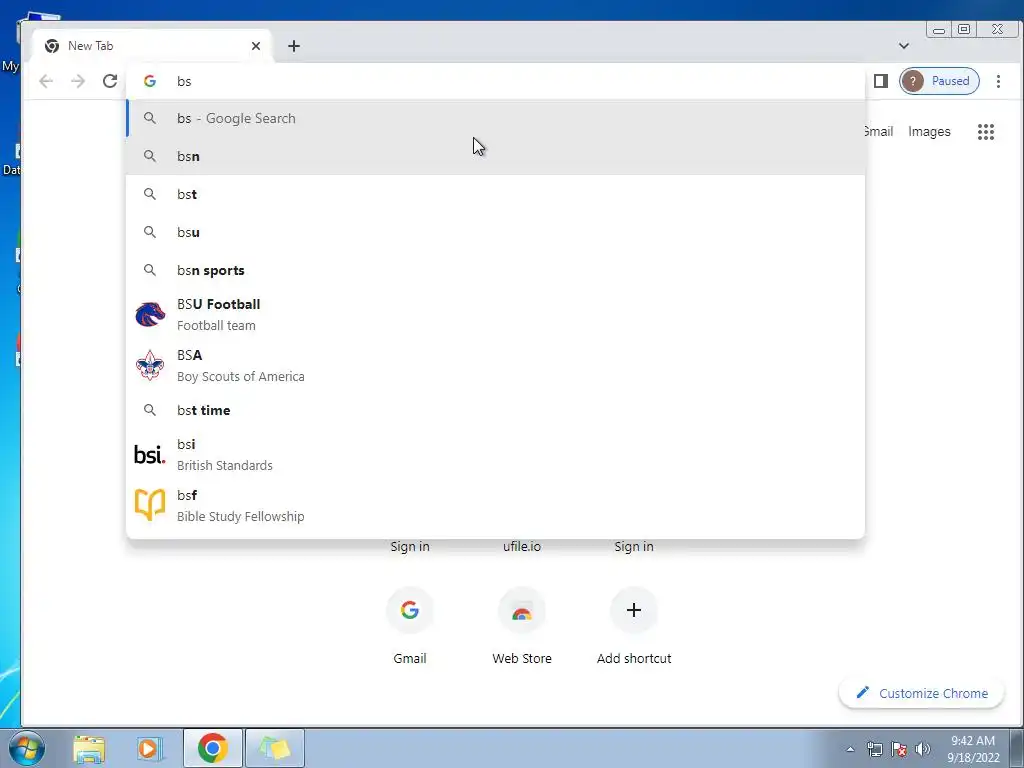Image resolution: width=1024 pixels, height=768 pixels.
Task: Choose the bsf Bible Study Fellowship suggestion
Action: [x=495, y=505]
